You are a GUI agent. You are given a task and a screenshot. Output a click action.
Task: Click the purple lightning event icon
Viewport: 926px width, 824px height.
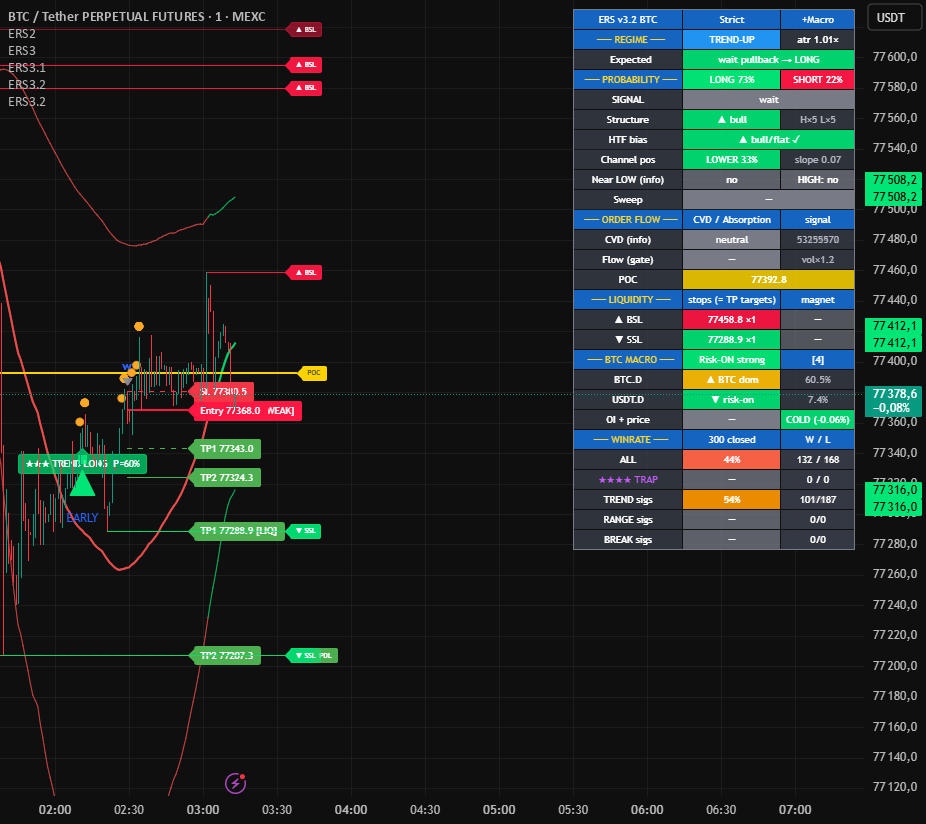point(236,783)
